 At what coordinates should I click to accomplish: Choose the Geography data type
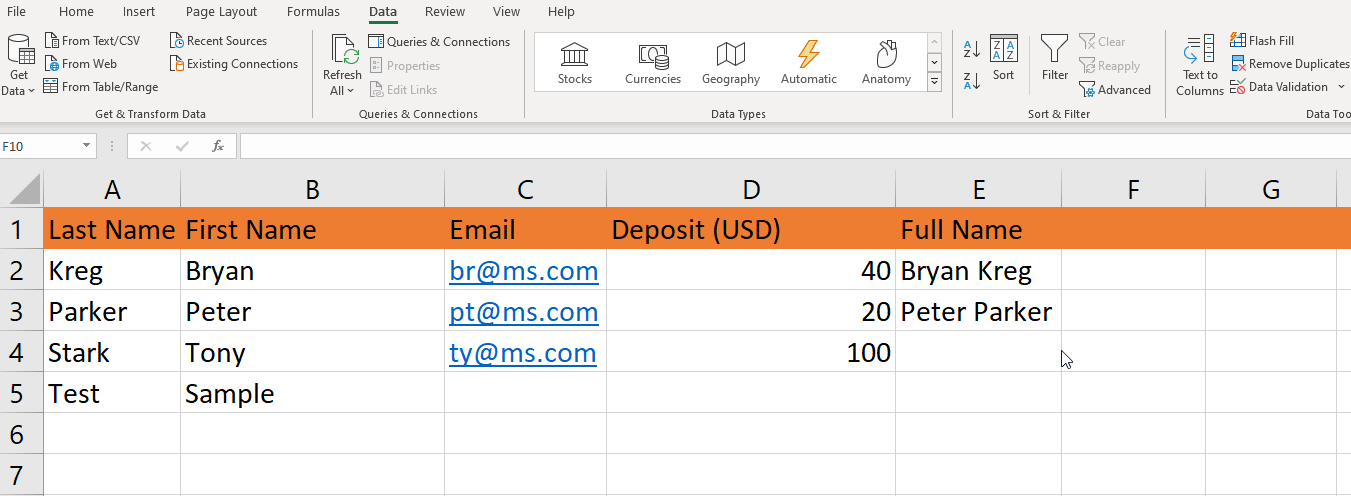[731, 62]
